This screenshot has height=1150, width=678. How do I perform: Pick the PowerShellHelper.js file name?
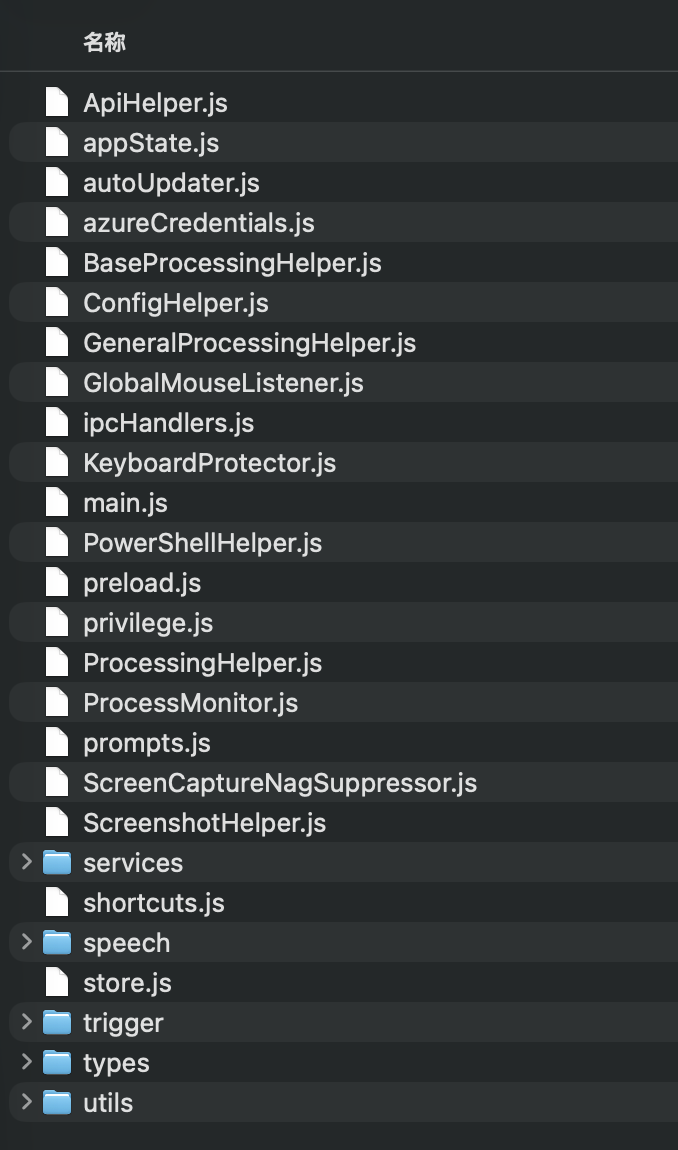(203, 543)
